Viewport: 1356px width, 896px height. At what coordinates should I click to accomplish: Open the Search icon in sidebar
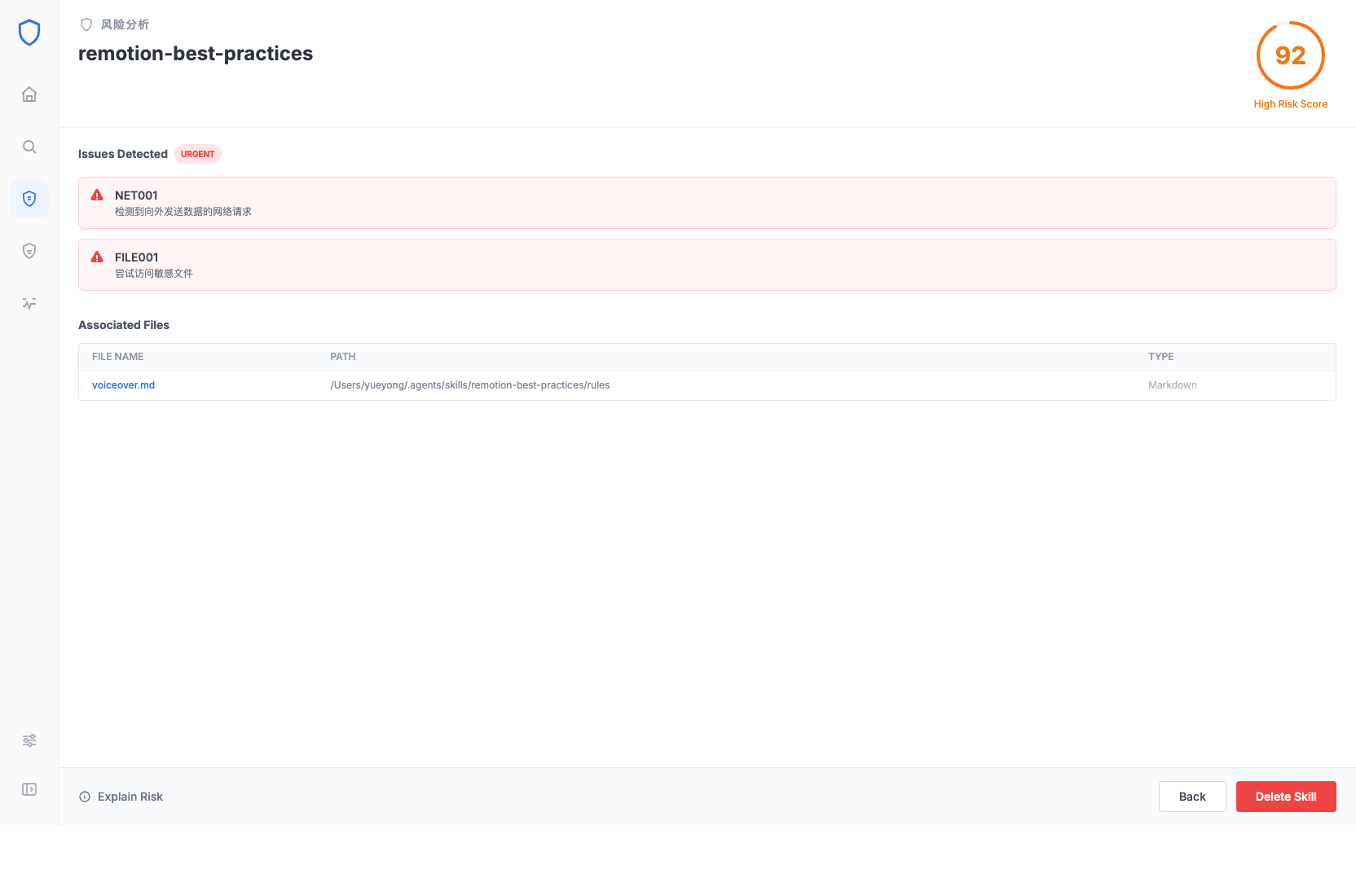click(29, 147)
